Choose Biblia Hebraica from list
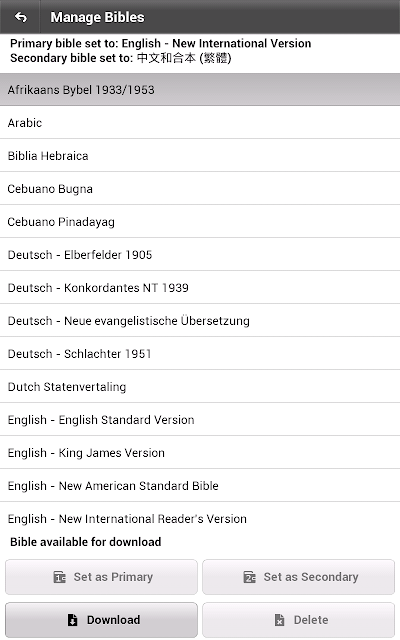 200,156
